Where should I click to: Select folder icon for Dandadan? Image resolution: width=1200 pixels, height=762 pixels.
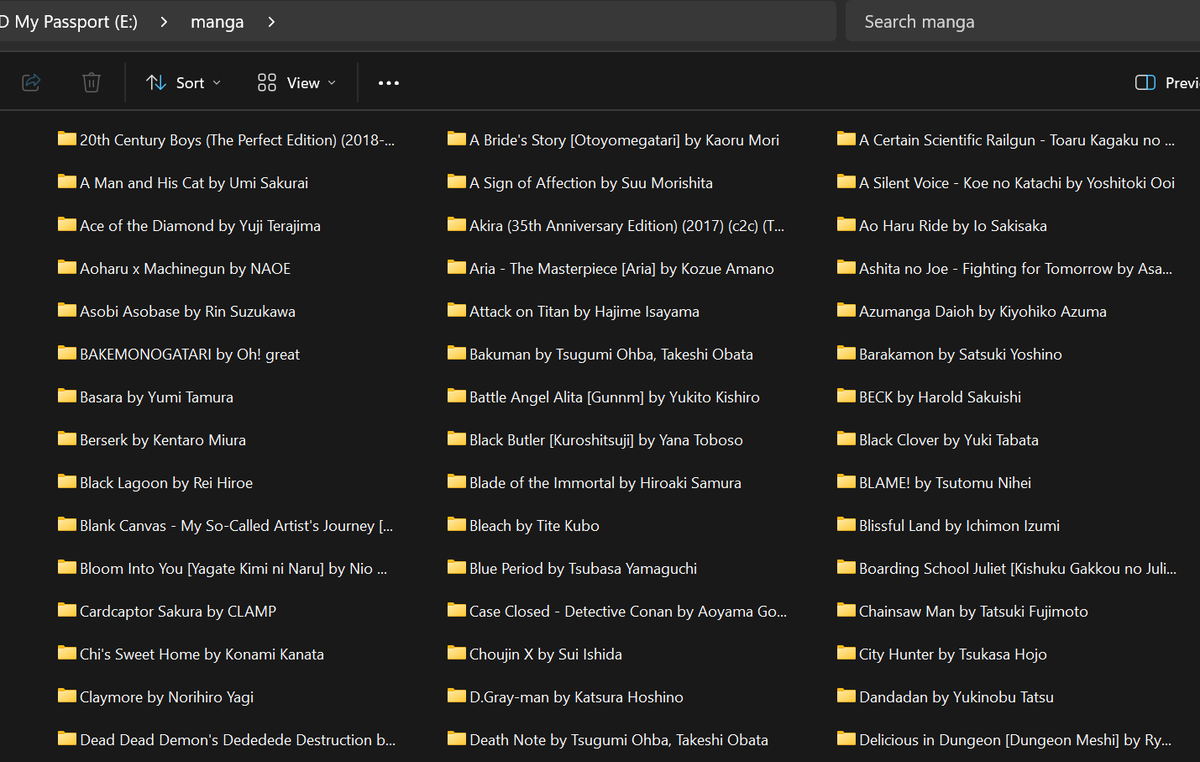pyautogui.click(x=846, y=698)
